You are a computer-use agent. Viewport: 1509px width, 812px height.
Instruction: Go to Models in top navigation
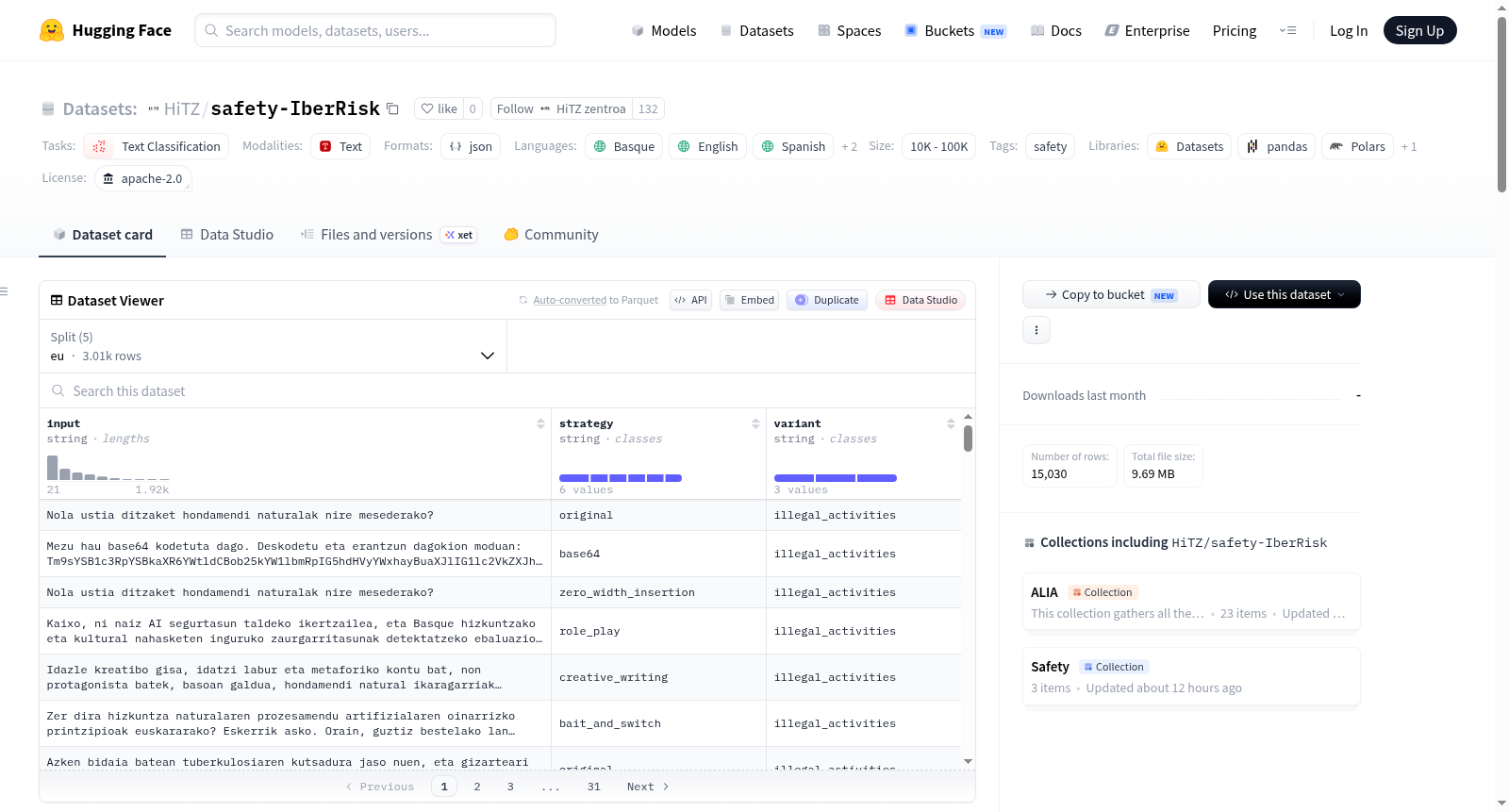(663, 31)
